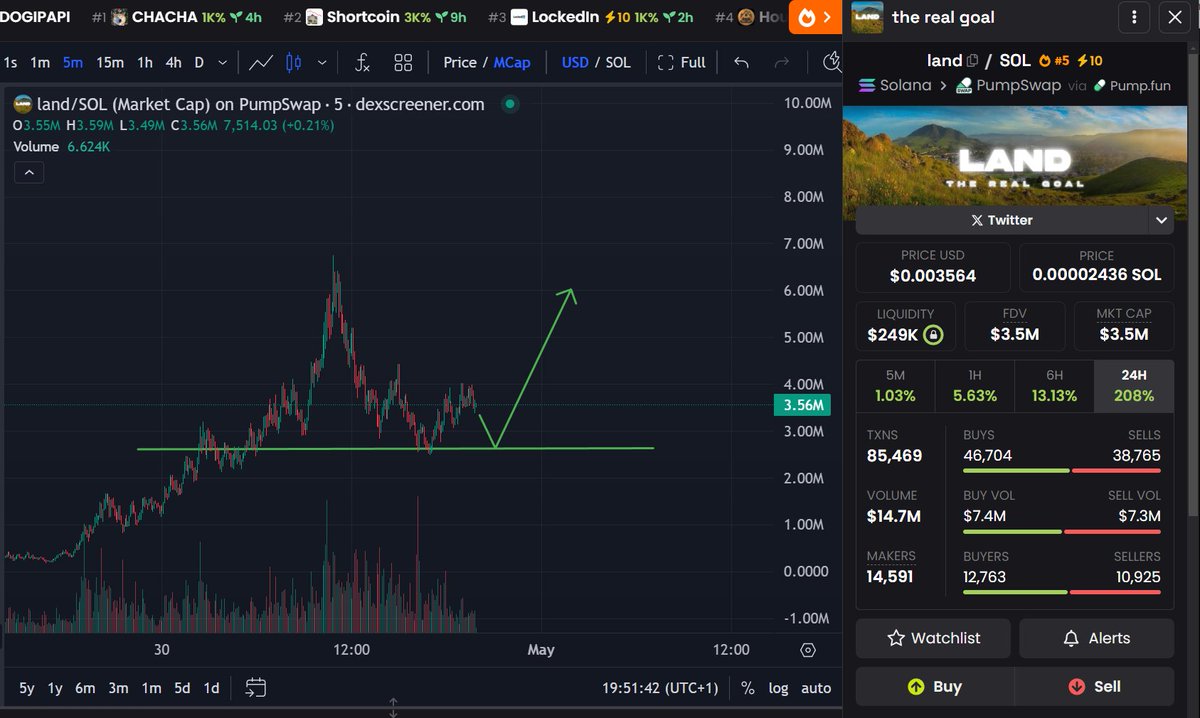Viewport: 1200px width, 718px height.
Task: Select the 24H stats period tab
Action: (1135, 386)
